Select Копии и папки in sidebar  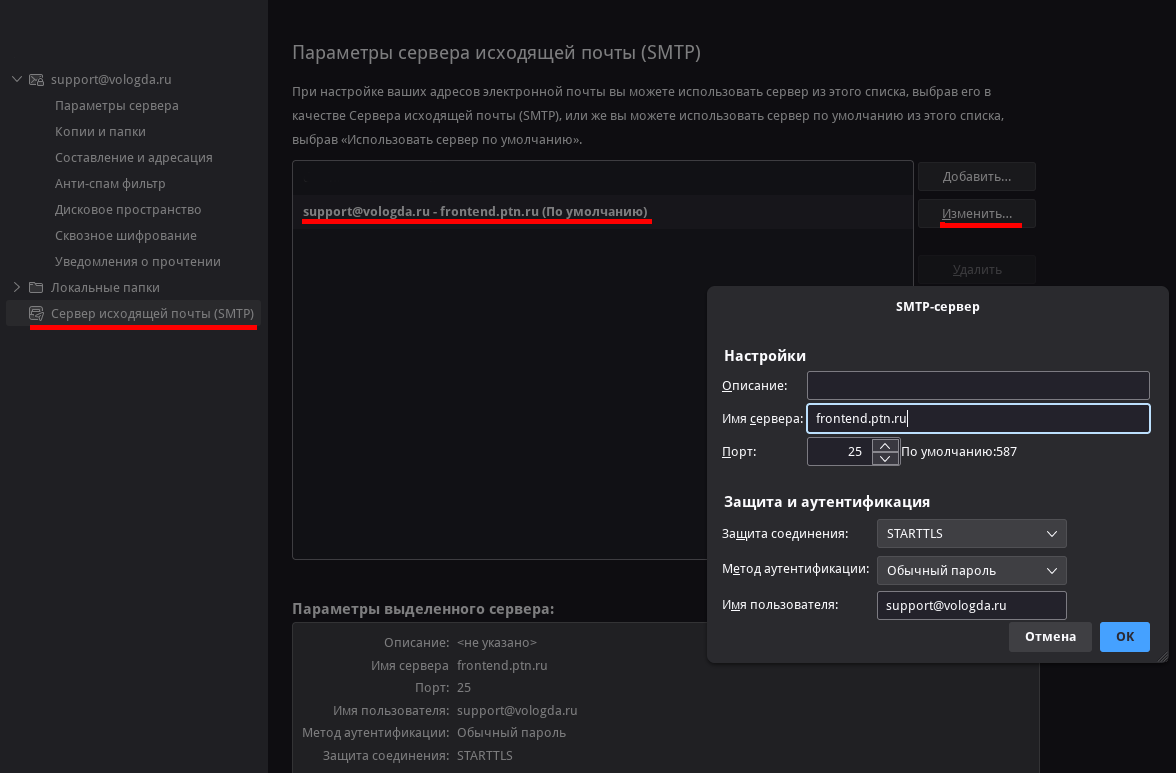tap(100, 132)
